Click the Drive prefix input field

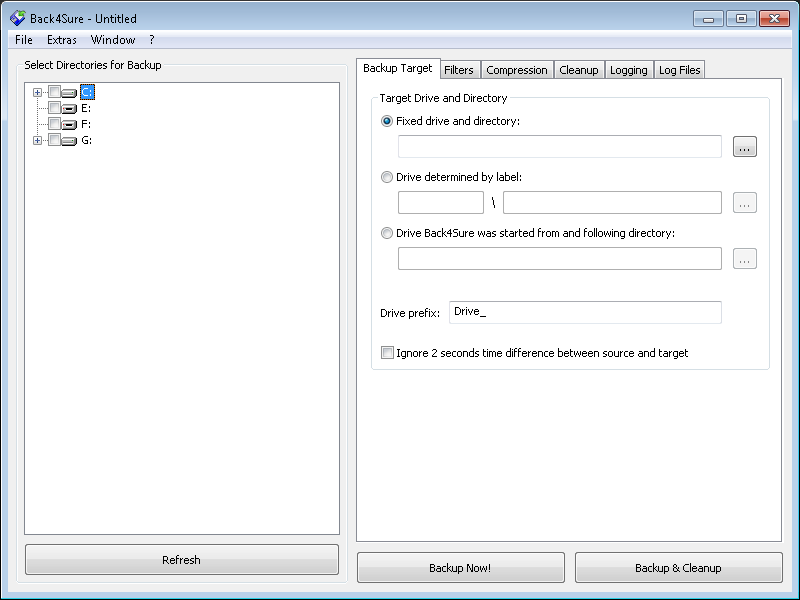pyautogui.click(x=585, y=312)
